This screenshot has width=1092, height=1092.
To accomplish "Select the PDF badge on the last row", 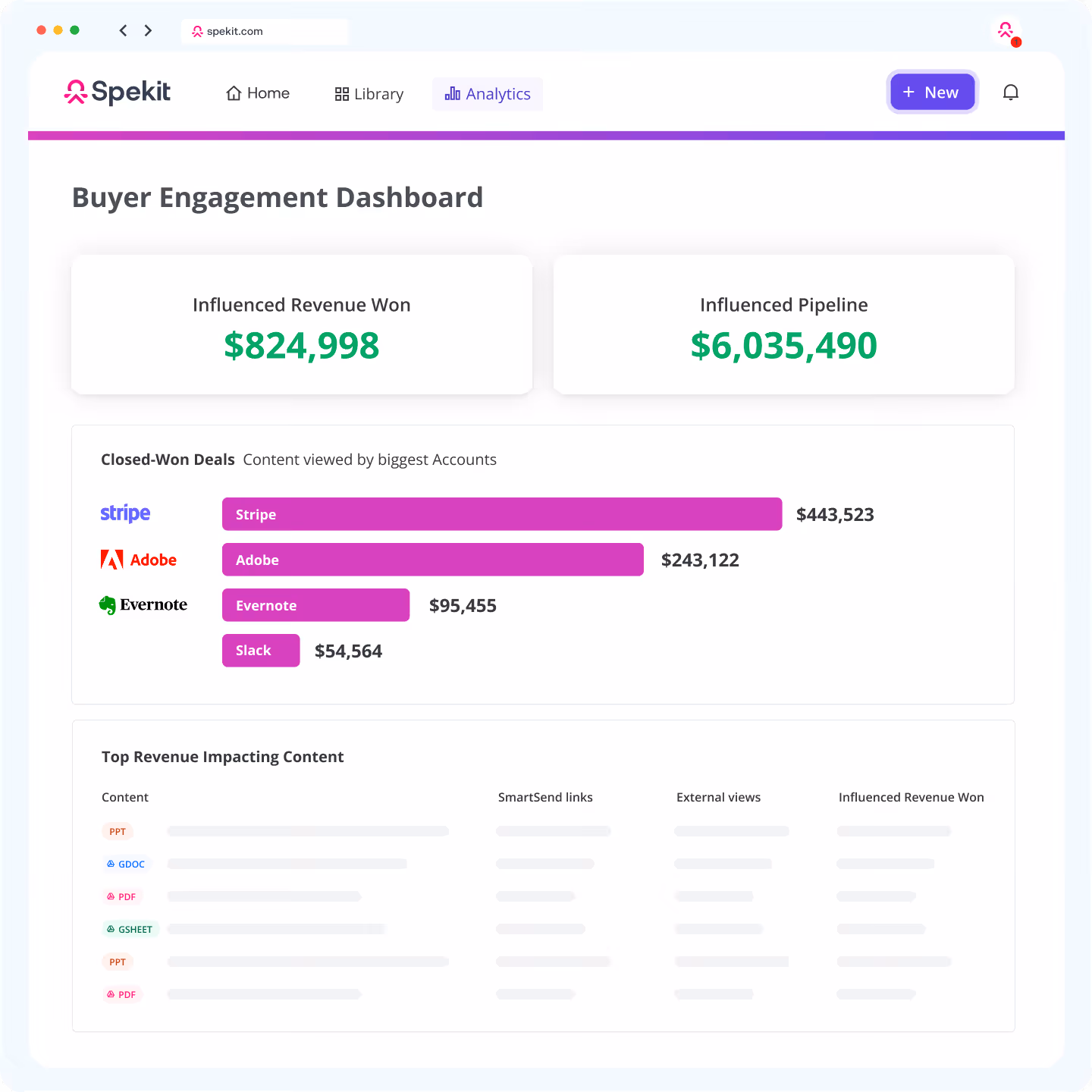I will pyautogui.click(x=122, y=994).
